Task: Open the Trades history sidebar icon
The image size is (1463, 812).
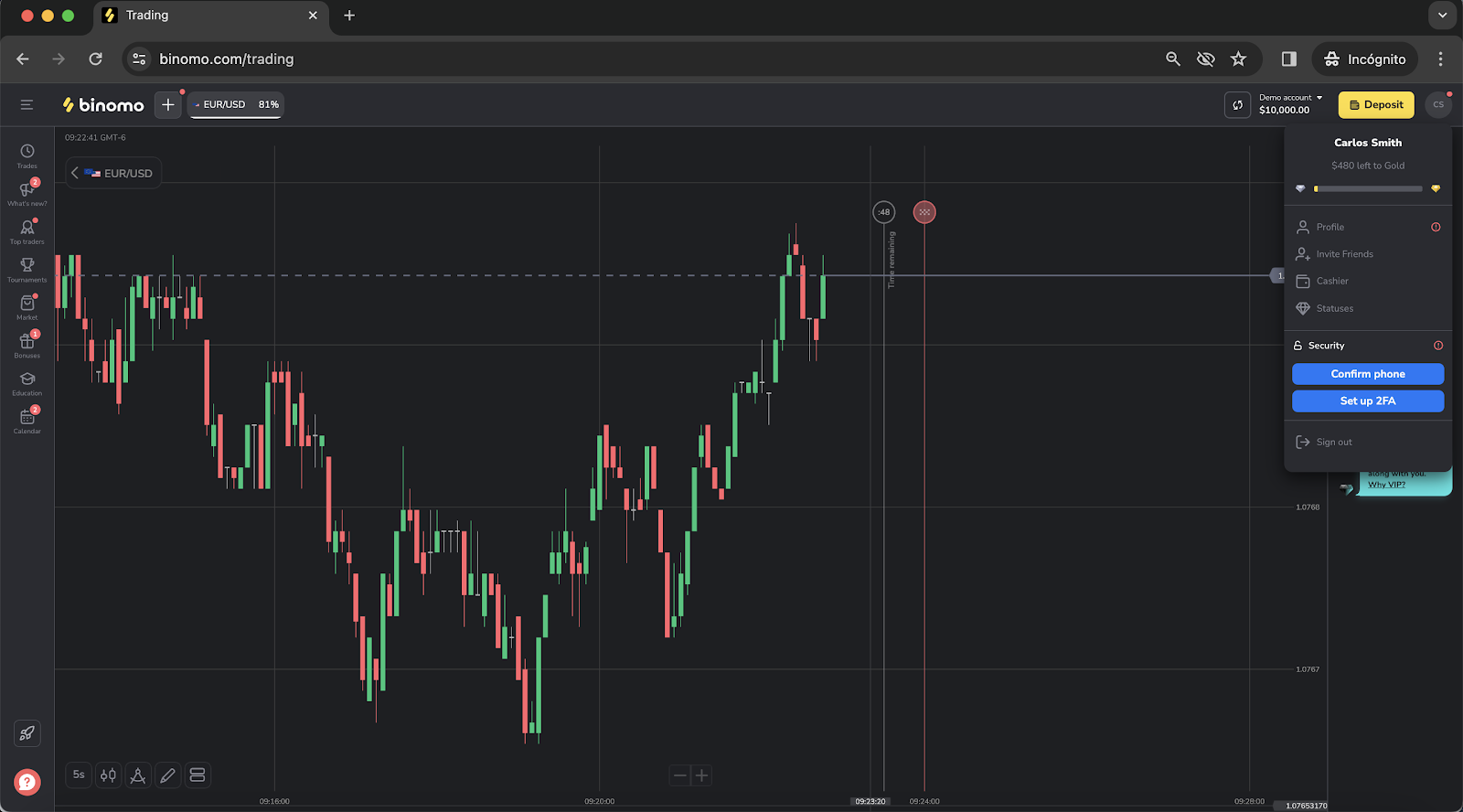Action: click(27, 155)
